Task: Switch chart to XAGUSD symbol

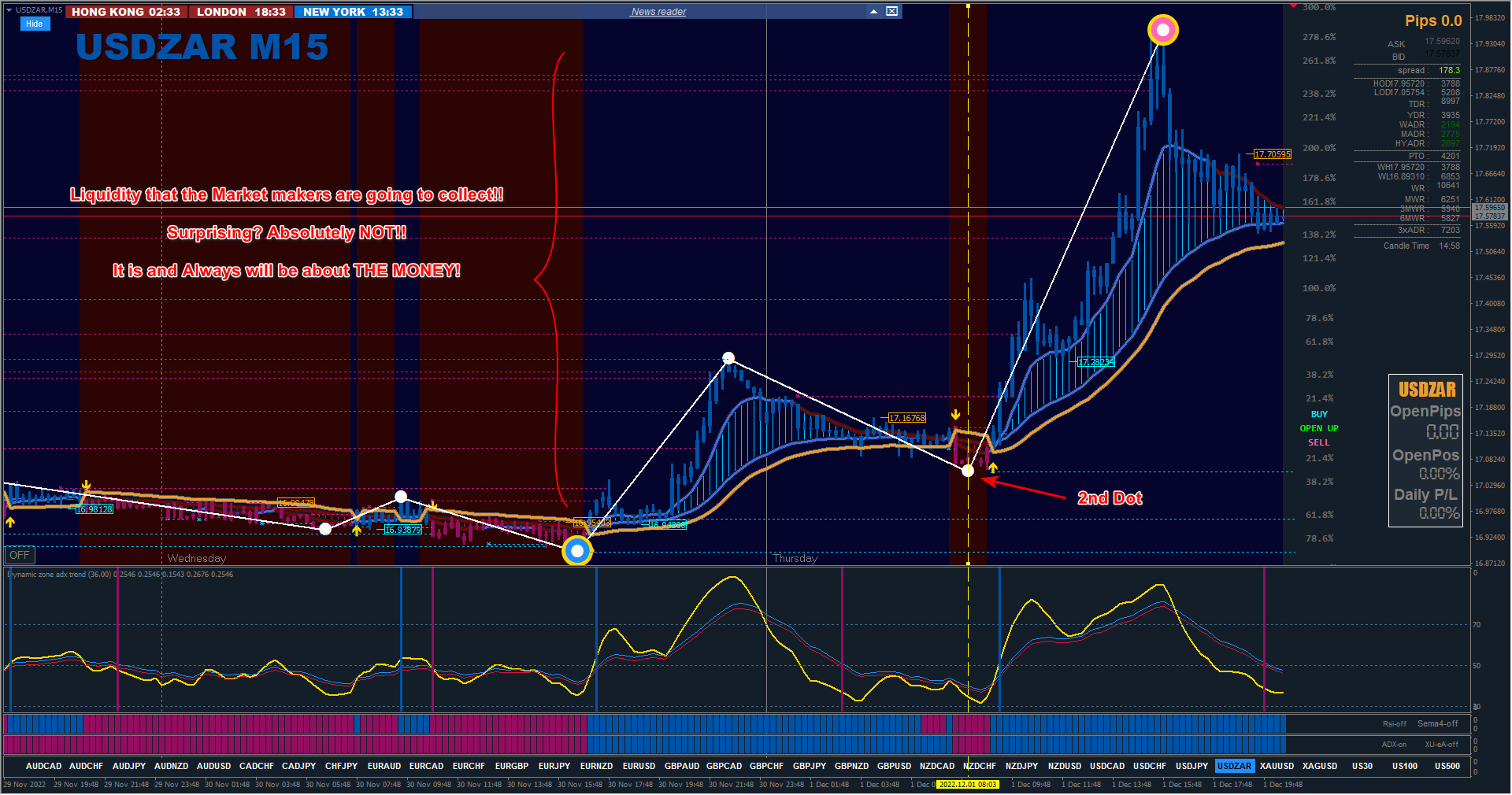Action: coord(1320,766)
